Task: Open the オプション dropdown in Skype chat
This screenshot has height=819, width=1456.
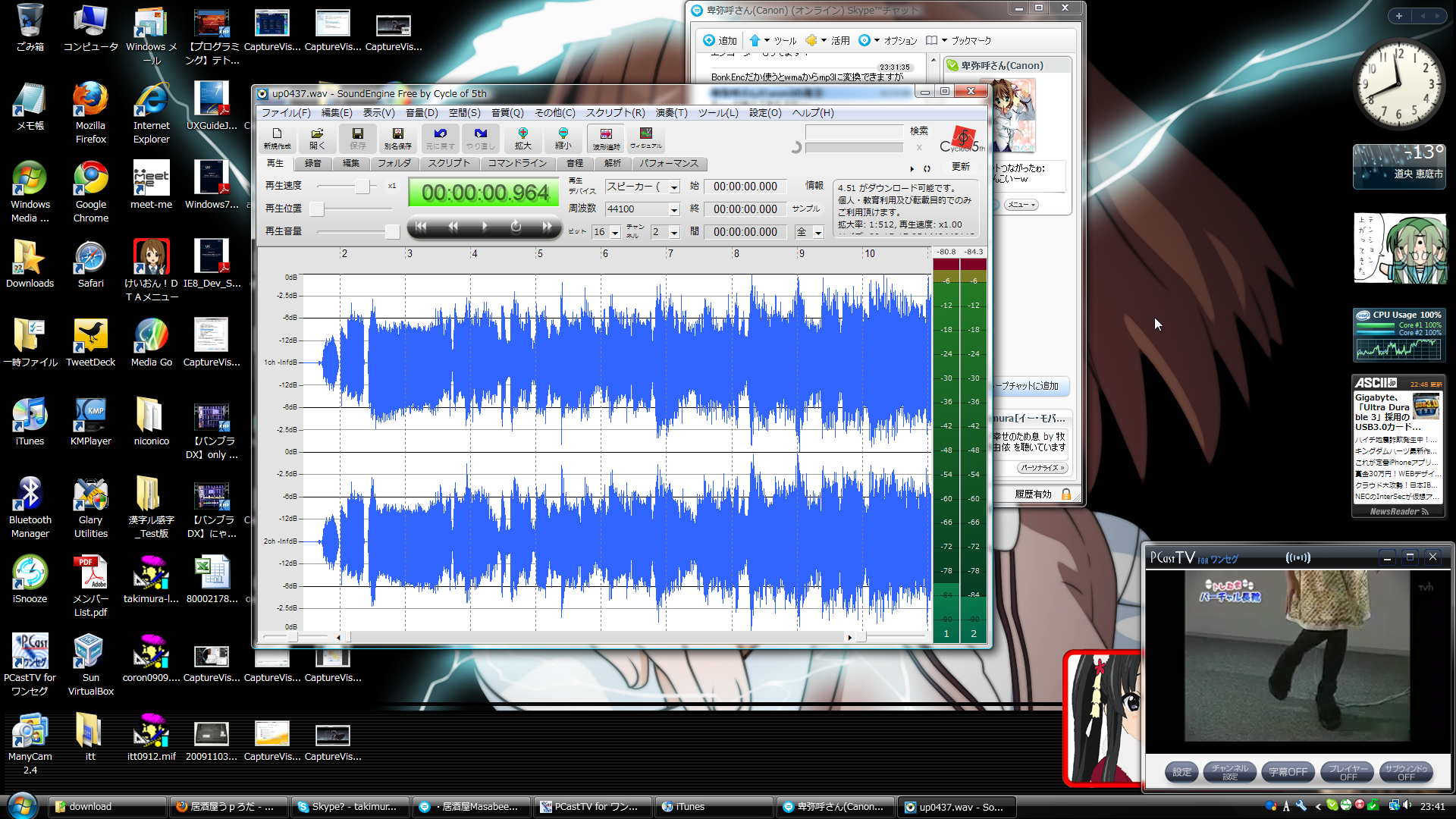Action: point(888,40)
